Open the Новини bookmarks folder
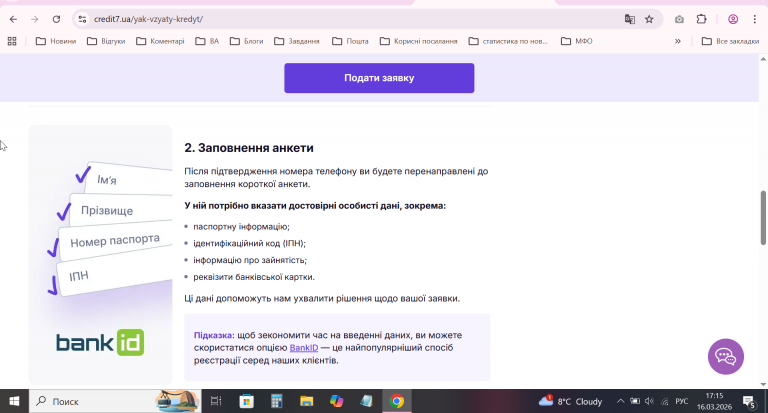The width and height of the screenshot is (768, 413). [56, 41]
